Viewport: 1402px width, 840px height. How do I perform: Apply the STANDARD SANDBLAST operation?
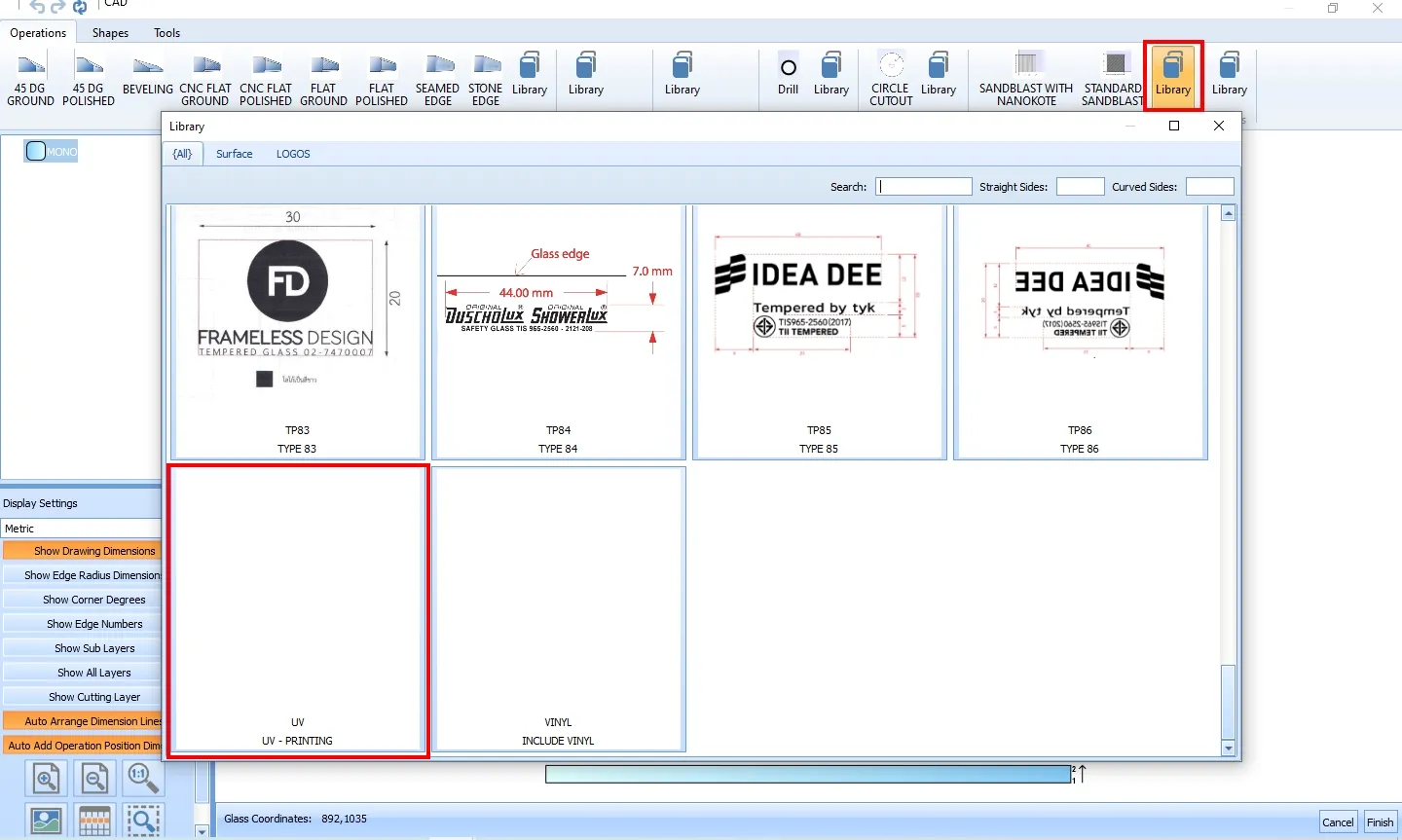coord(1113,80)
